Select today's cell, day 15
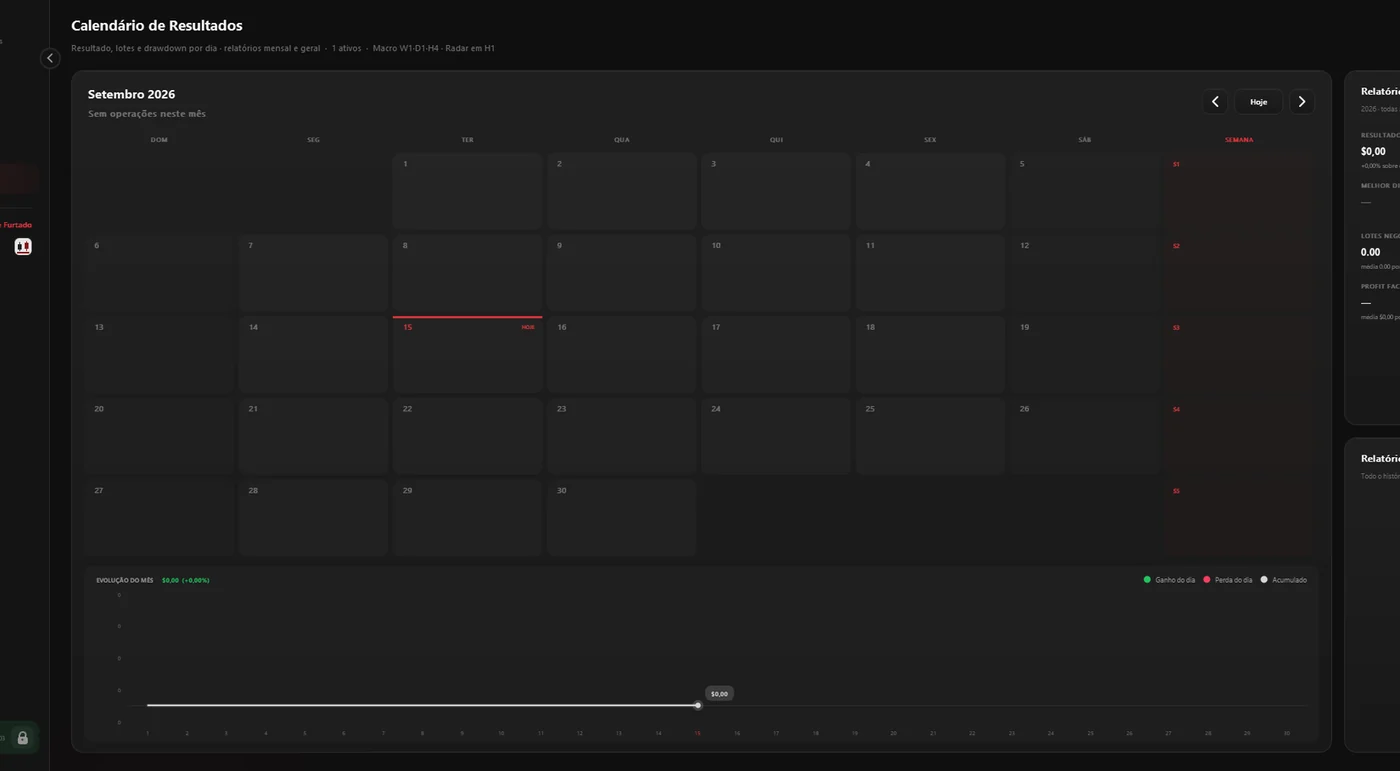This screenshot has width=1400, height=771. [467, 355]
